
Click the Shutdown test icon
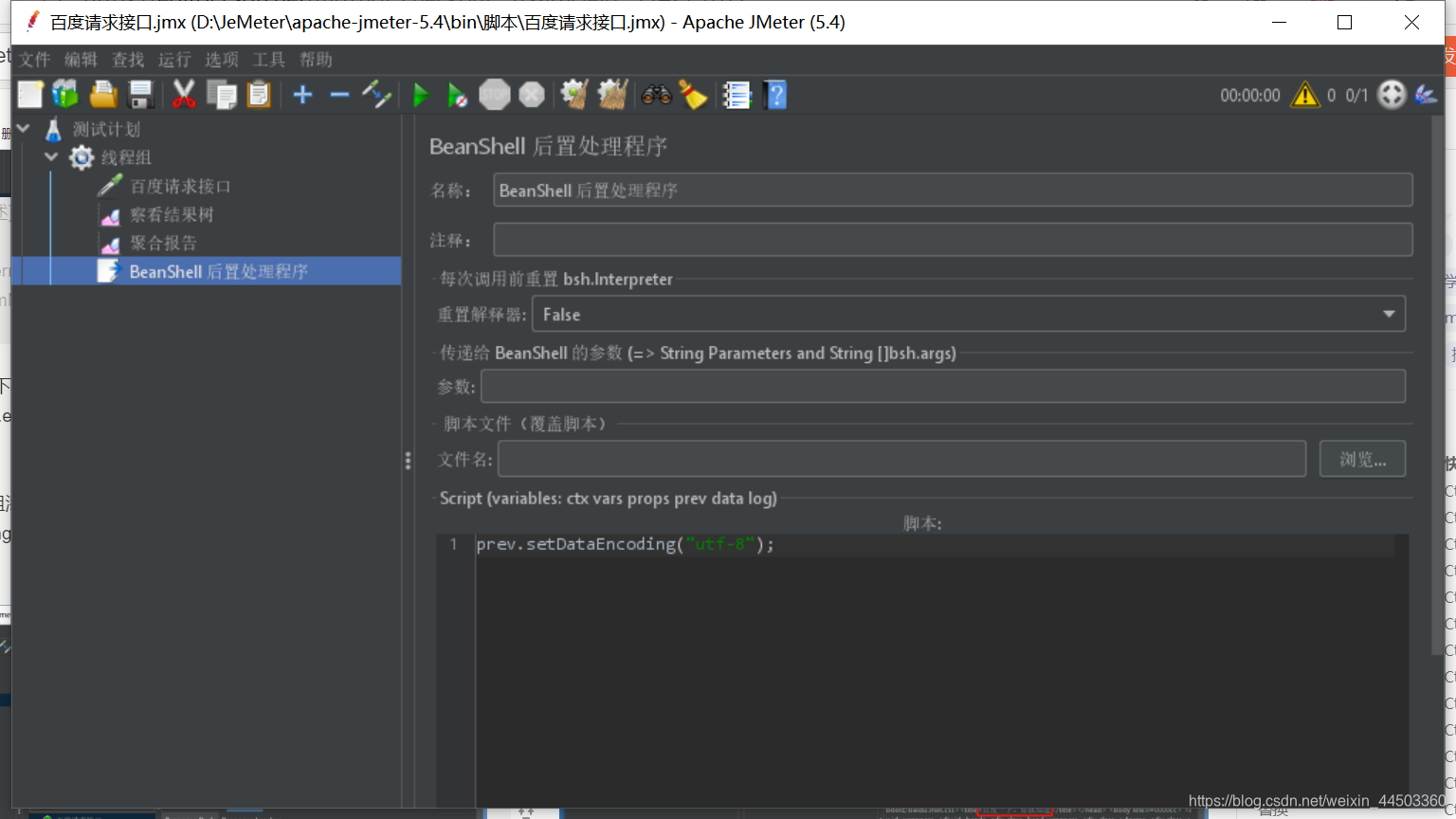532,95
